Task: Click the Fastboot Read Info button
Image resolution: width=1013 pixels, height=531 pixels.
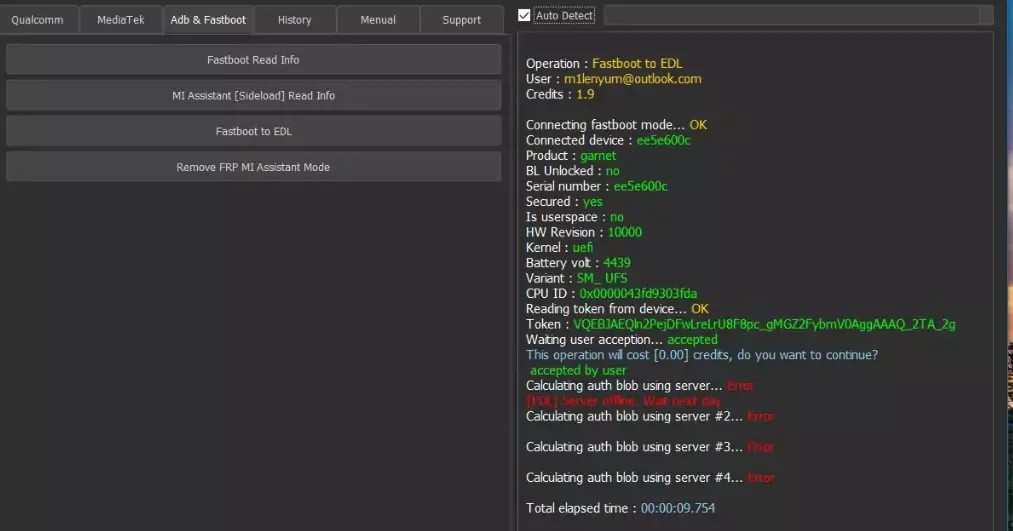Action: pyautogui.click(x=253, y=60)
